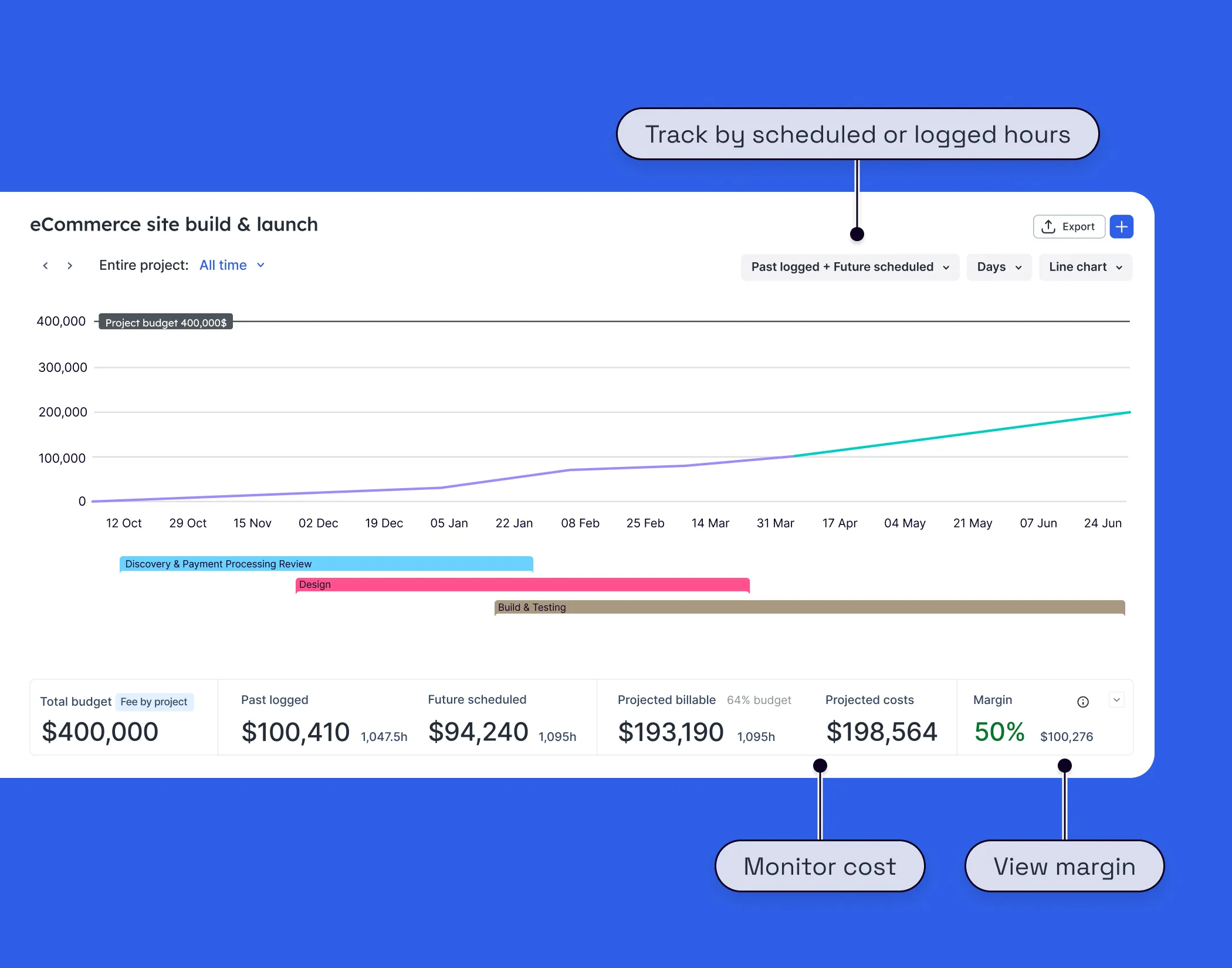Click the 'View margin' callout pill

pos(1064,867)
